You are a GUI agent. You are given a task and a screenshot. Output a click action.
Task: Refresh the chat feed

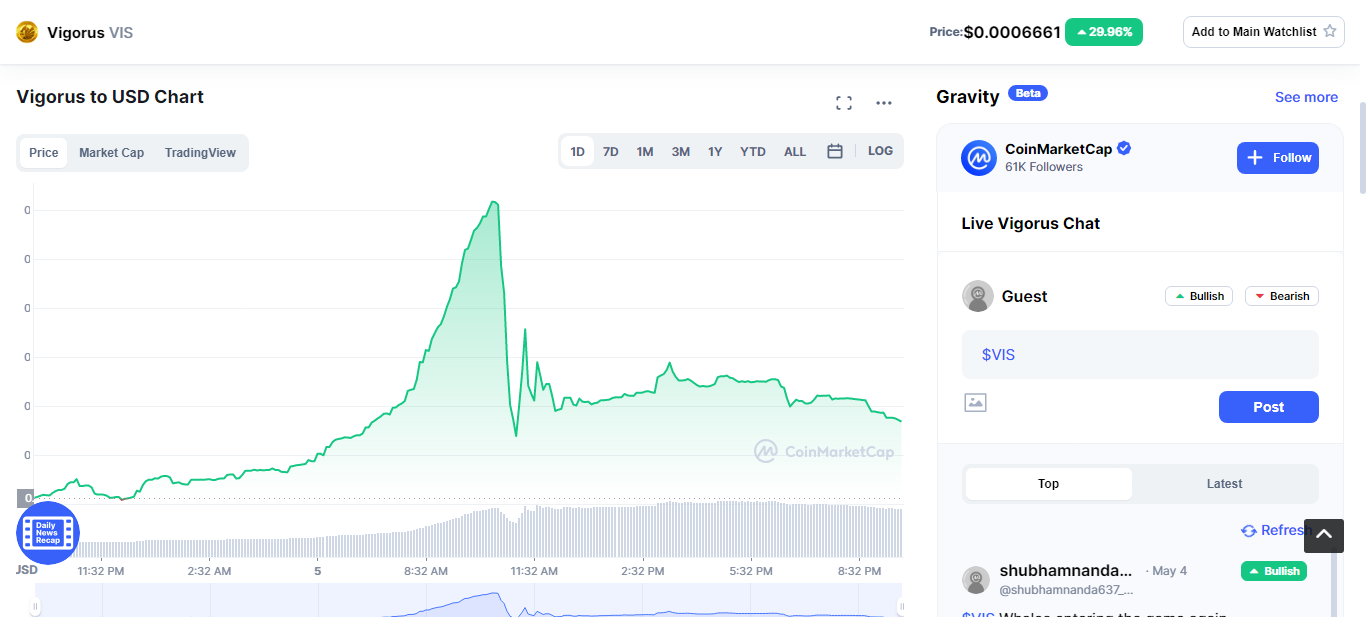[1275, 530]
